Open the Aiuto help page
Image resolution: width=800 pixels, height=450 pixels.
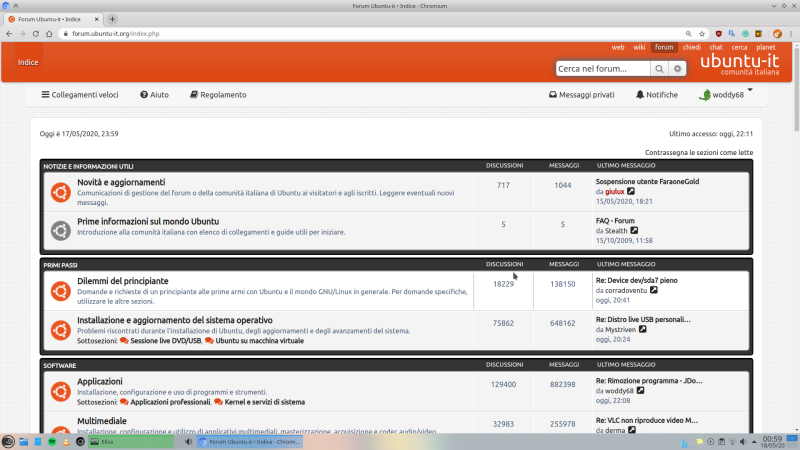coord(155,95)
